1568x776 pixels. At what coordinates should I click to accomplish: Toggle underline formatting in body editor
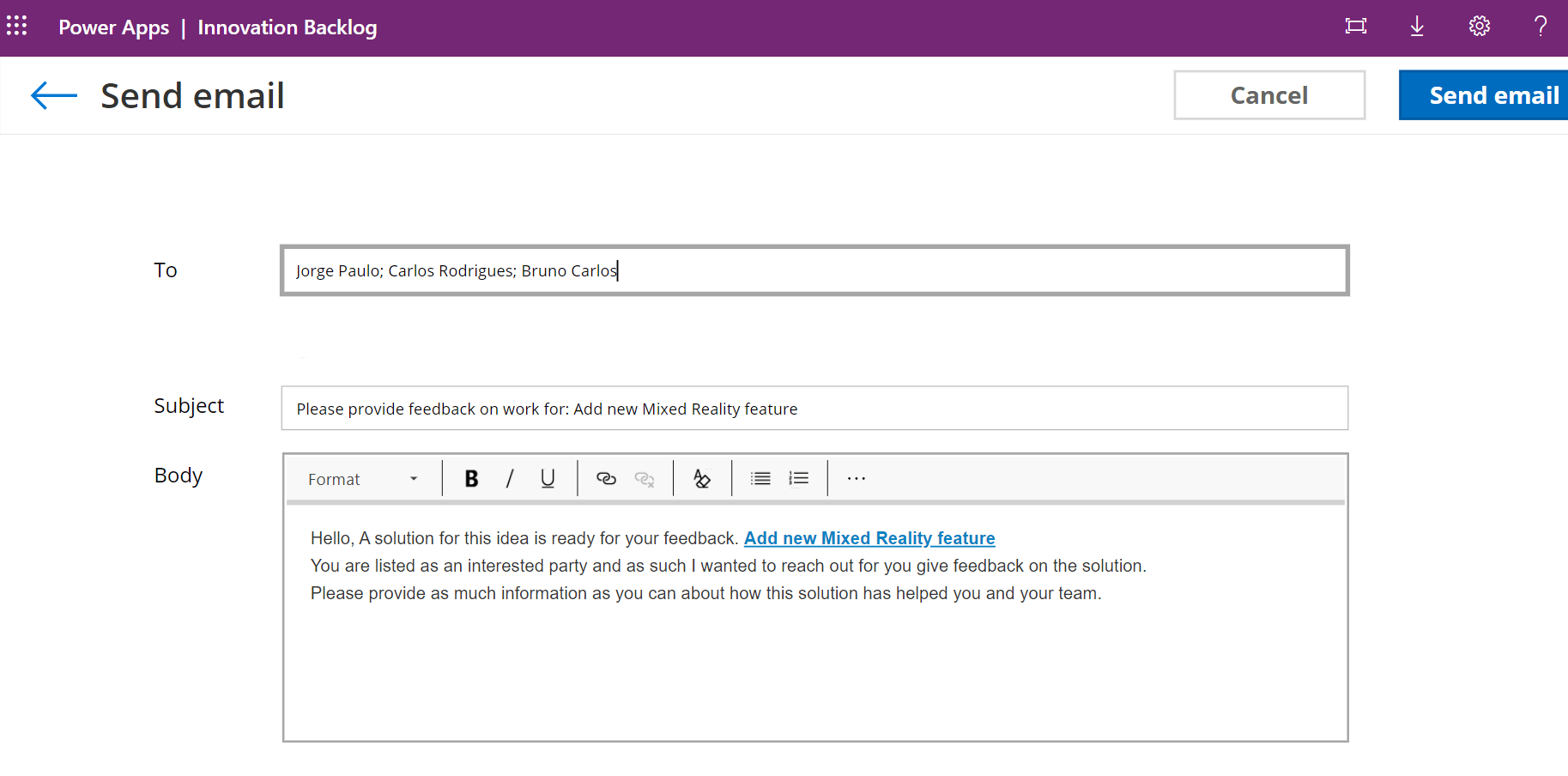coord(548,479)
